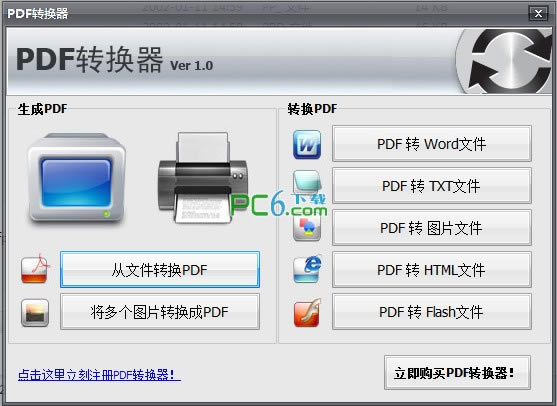Click the image file icon beside PDF转图片
The width and height of the screenshot is (557, 406).
(307, 228)
